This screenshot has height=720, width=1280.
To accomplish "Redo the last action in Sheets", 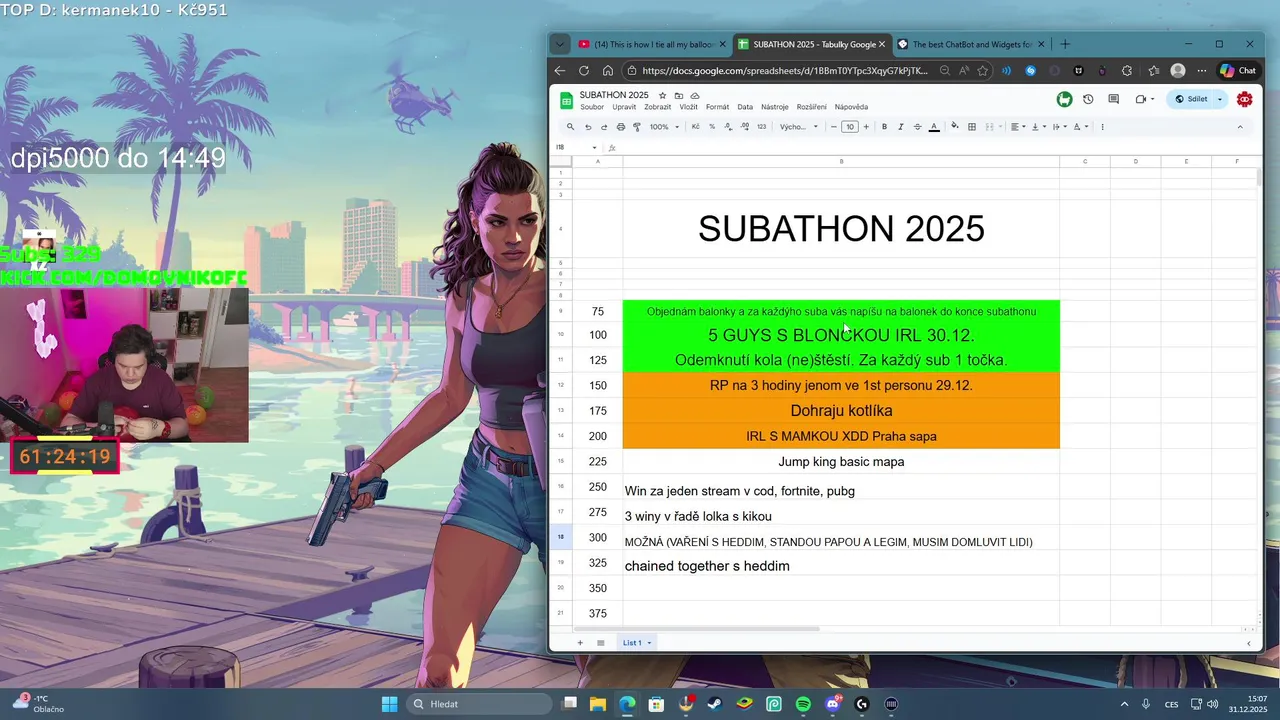I will point(604,127).
